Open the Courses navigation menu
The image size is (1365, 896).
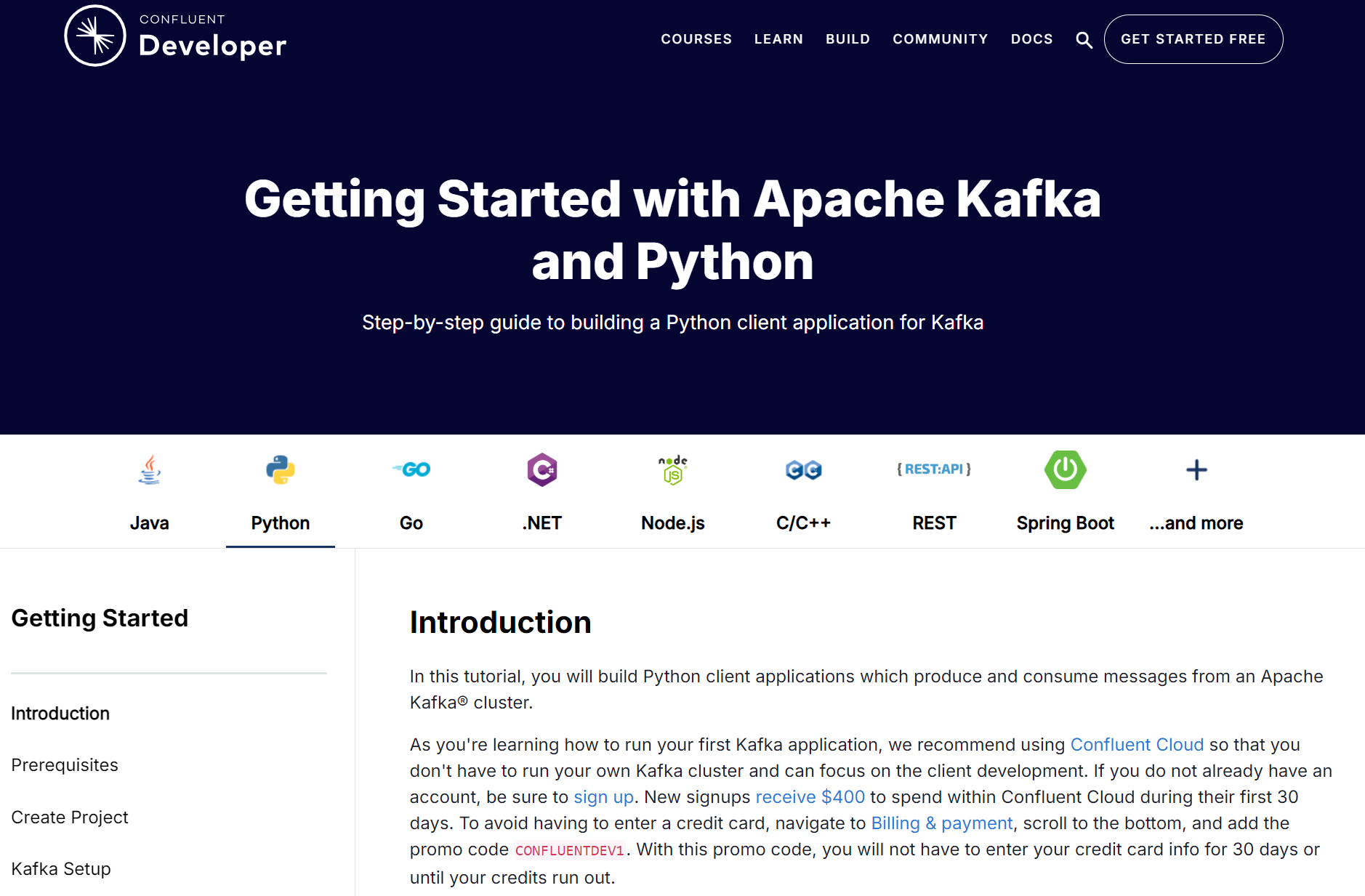click(x=696, y=39)
